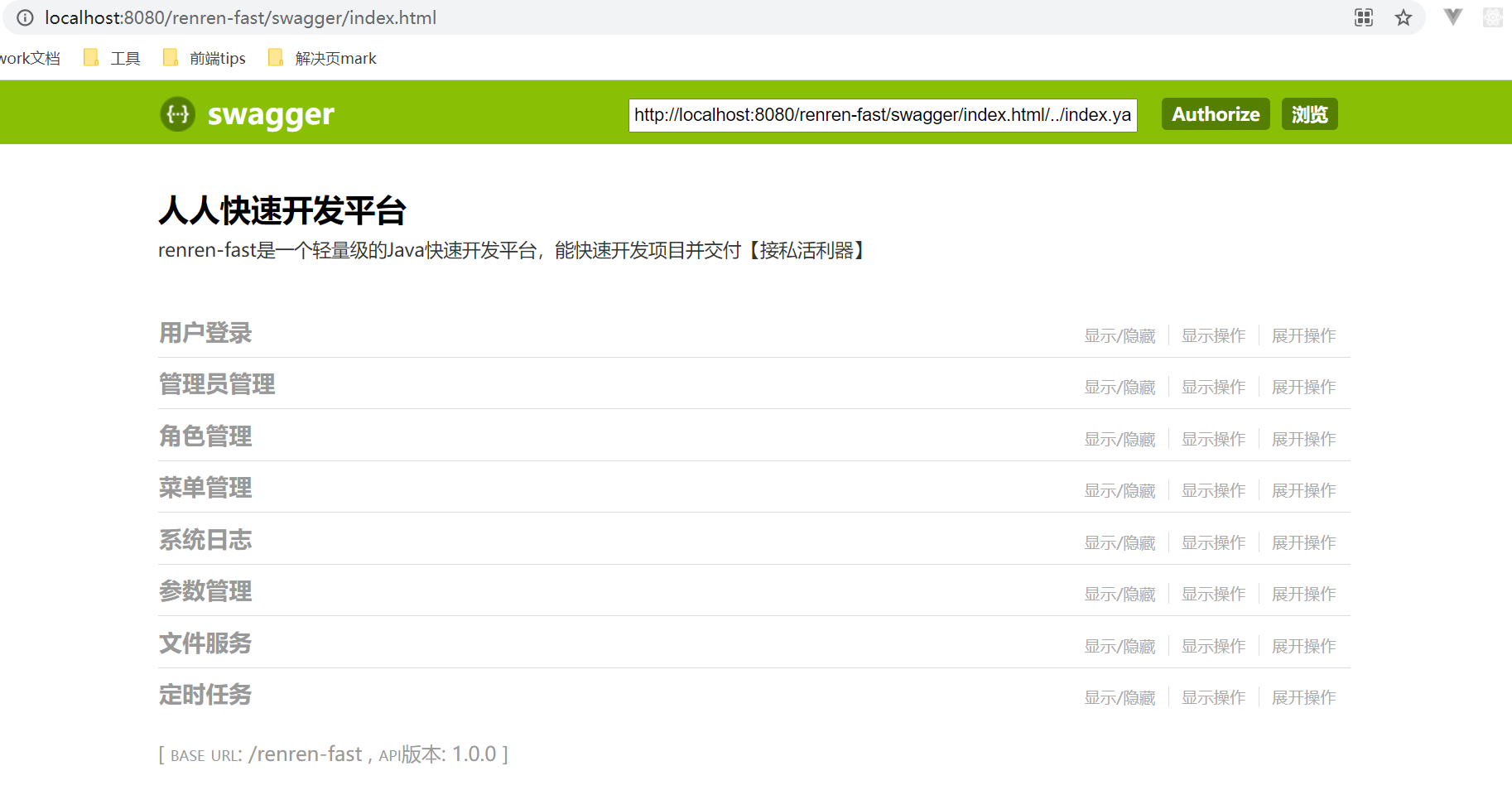Image resolution: width=1512 pixels, height=790 pixels.
Task: Bookmark this page with the star icon
Action: 1404,17
